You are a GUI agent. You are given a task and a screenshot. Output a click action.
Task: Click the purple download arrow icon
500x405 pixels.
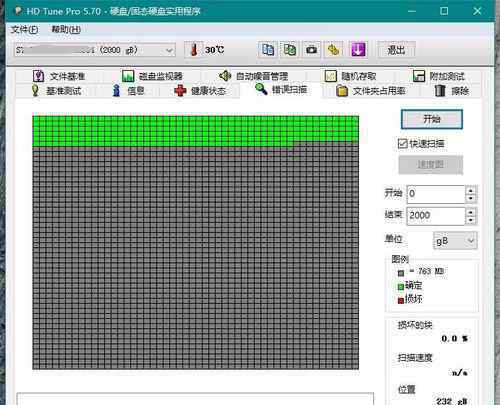pos(358,50)
